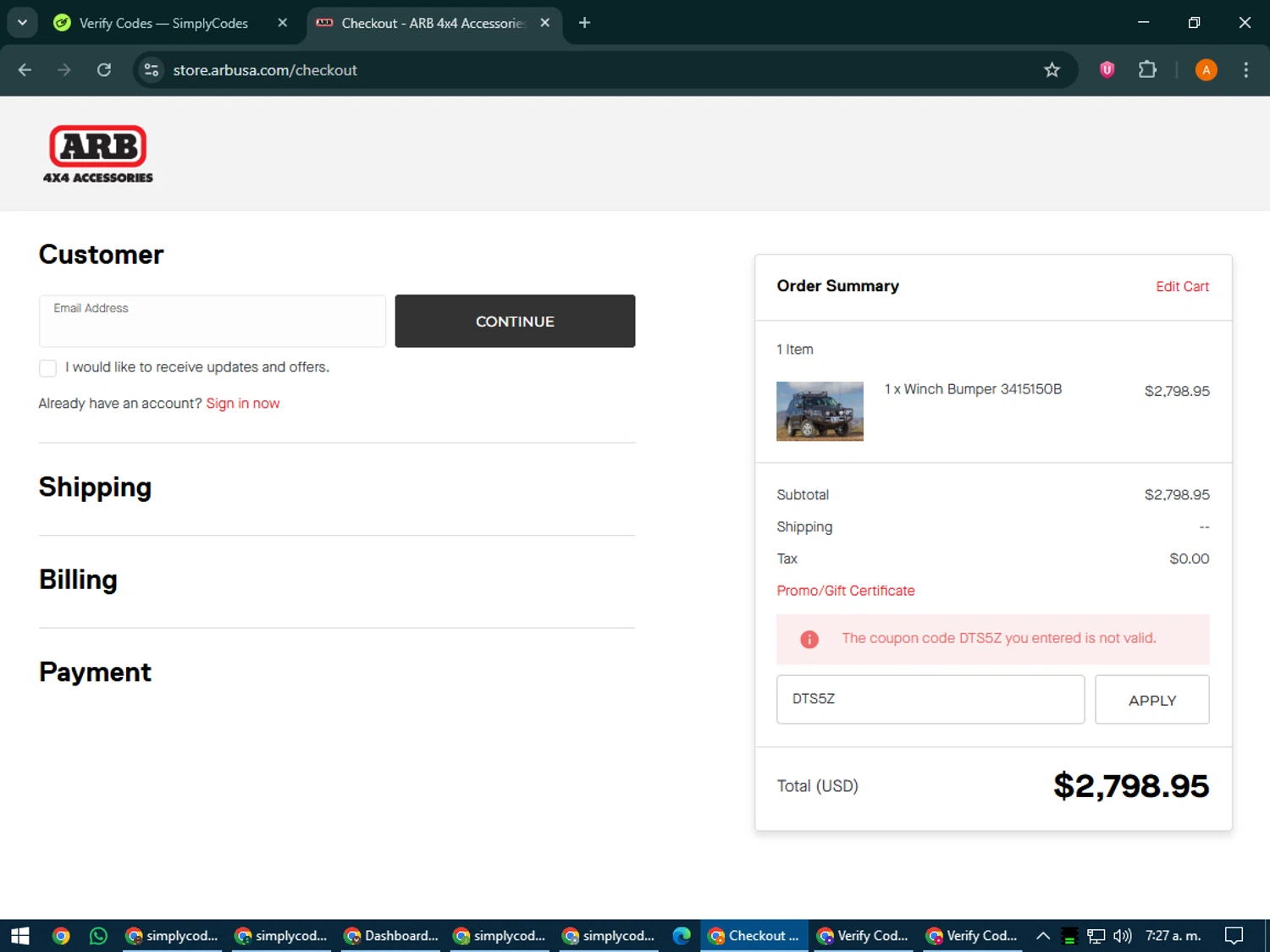Open the Checkout taskbar window
Screen dimensions: 1270x952
click(754, 936)
